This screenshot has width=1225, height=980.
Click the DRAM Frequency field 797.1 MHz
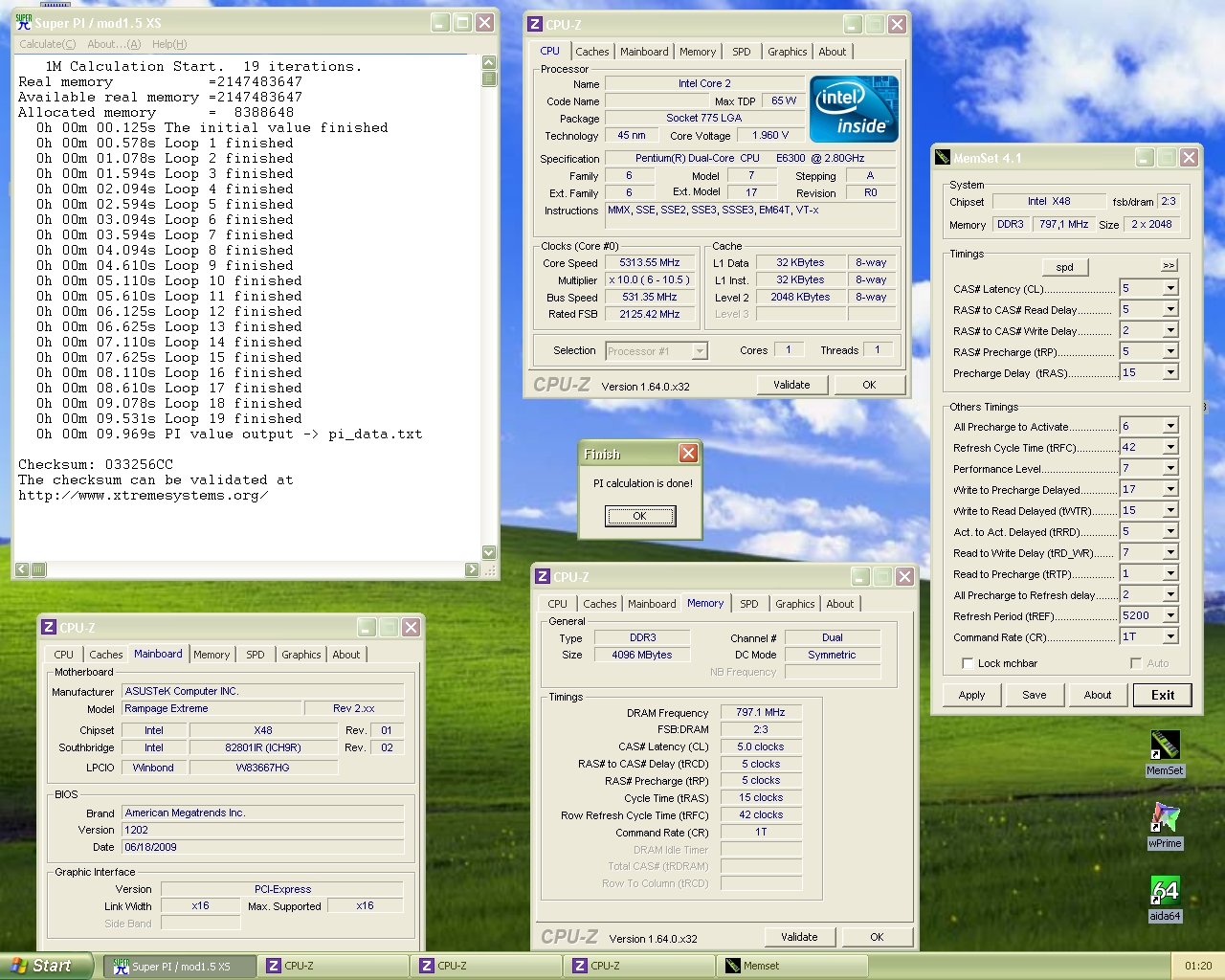pos(761,713)
